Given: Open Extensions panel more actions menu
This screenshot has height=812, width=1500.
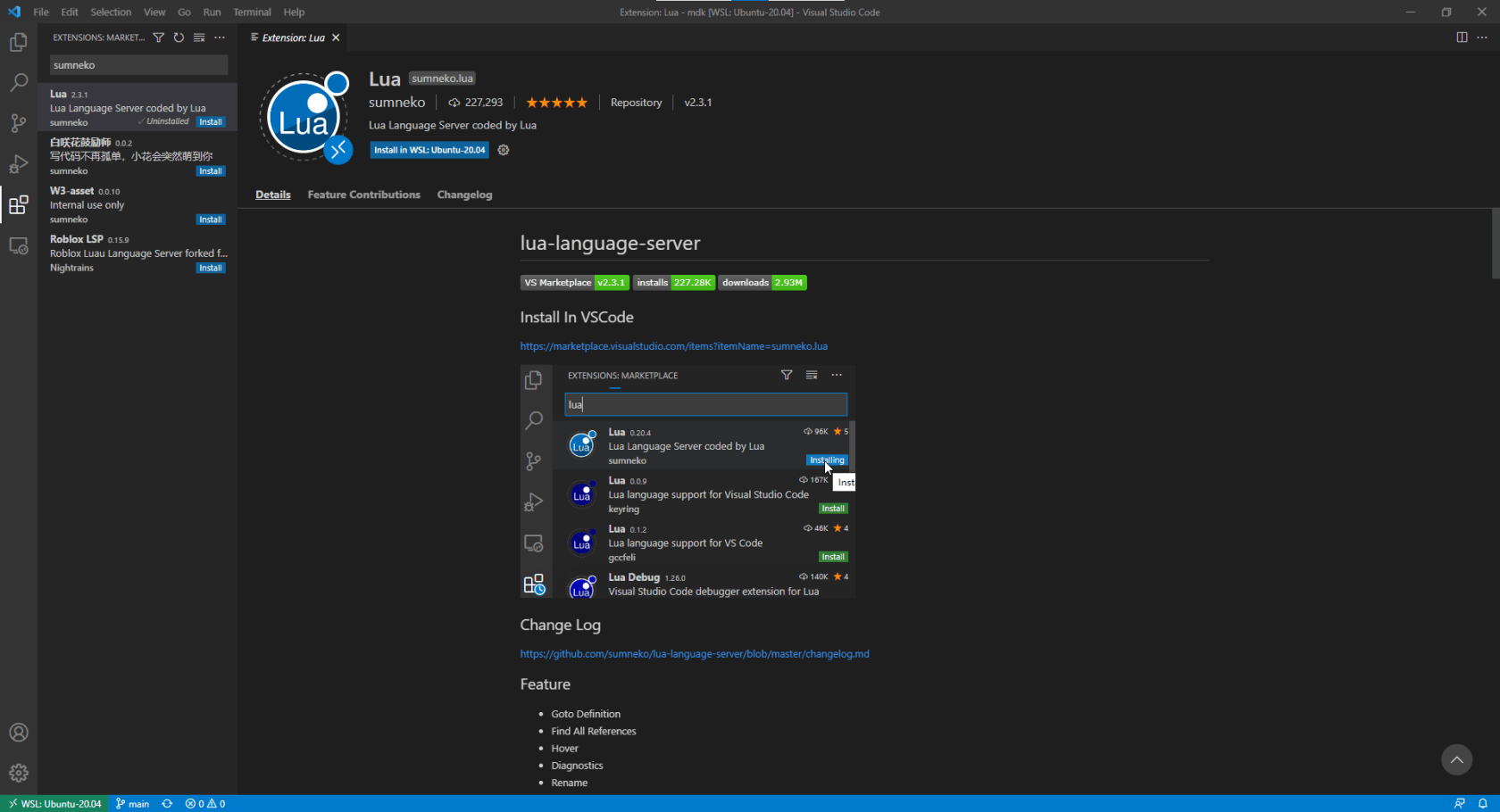Looking at the screenshot, I should pos(220,37).
